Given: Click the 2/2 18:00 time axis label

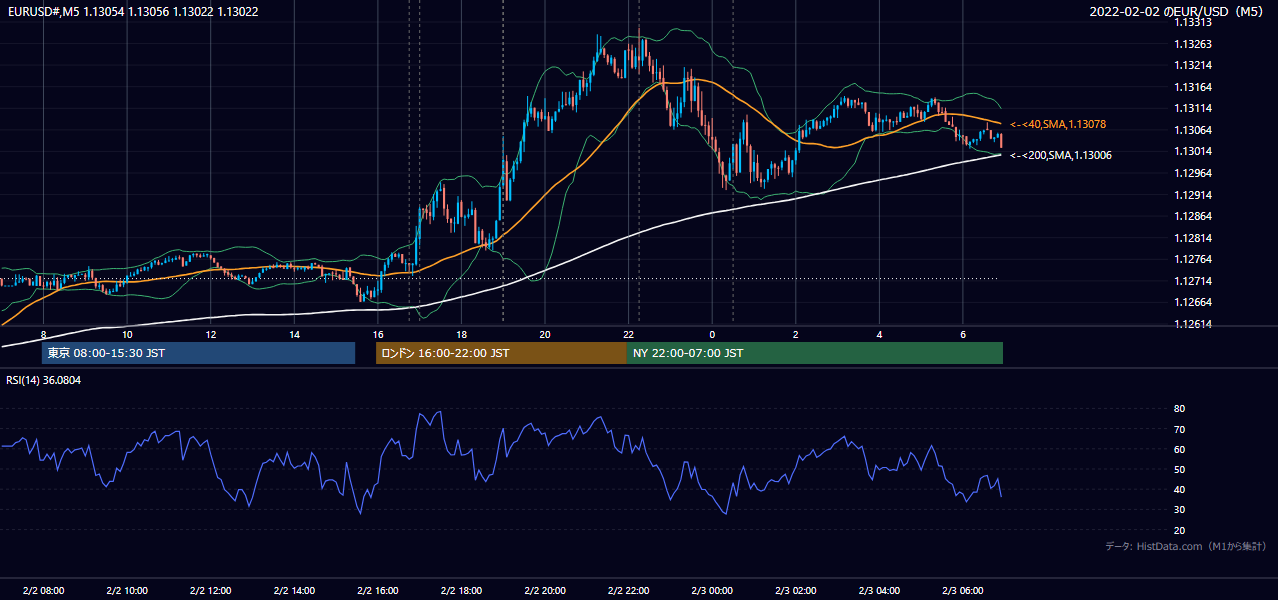Looking at the screenshot, I should point(461,590).
